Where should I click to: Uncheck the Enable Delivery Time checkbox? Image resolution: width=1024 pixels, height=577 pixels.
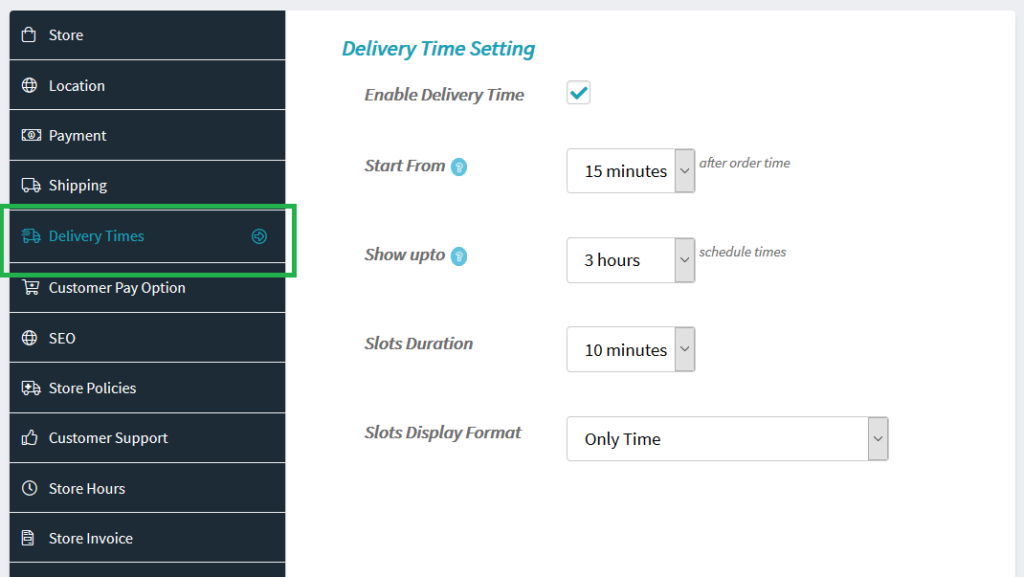(578, 92)
